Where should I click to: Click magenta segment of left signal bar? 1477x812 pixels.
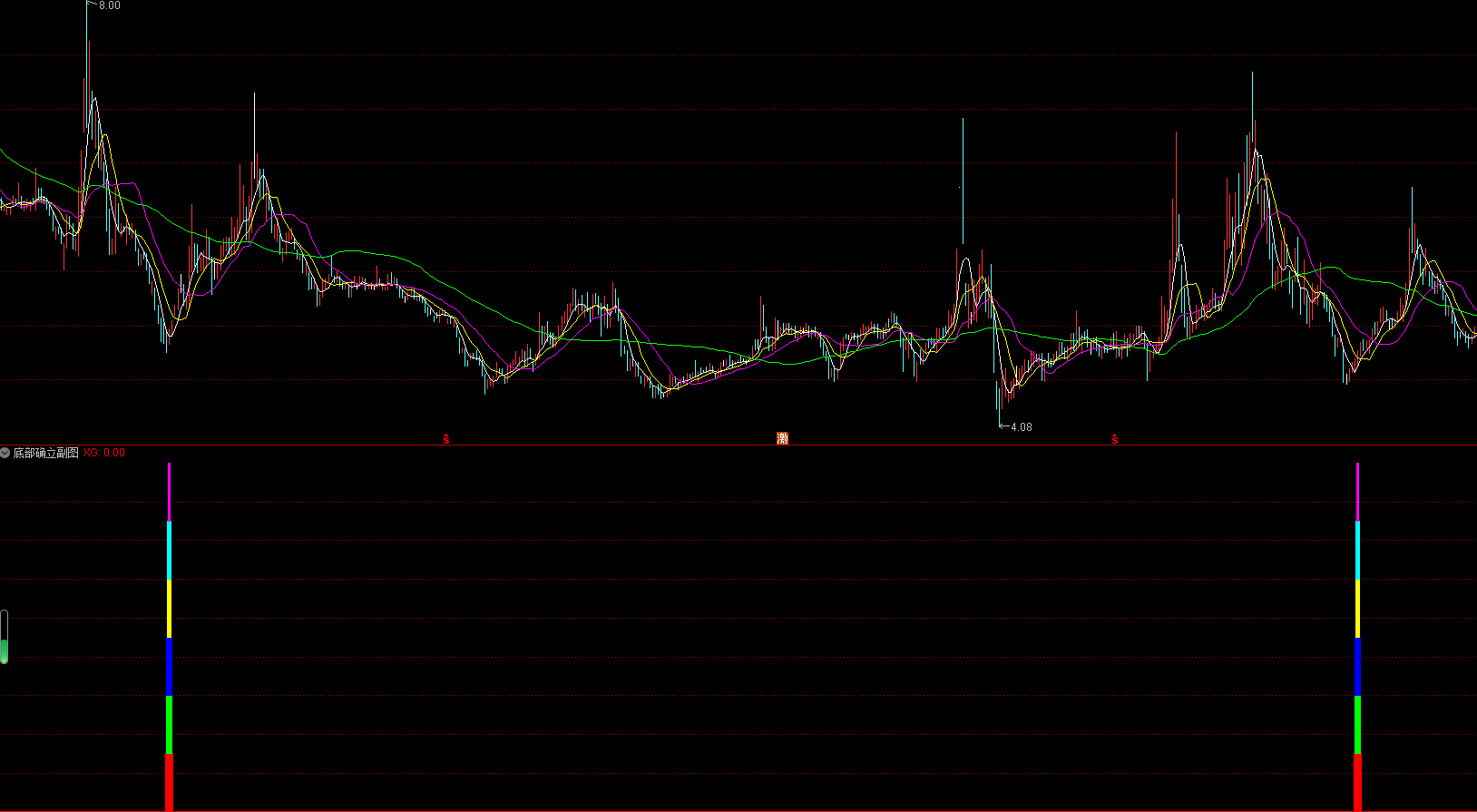[x=169, y=492]
